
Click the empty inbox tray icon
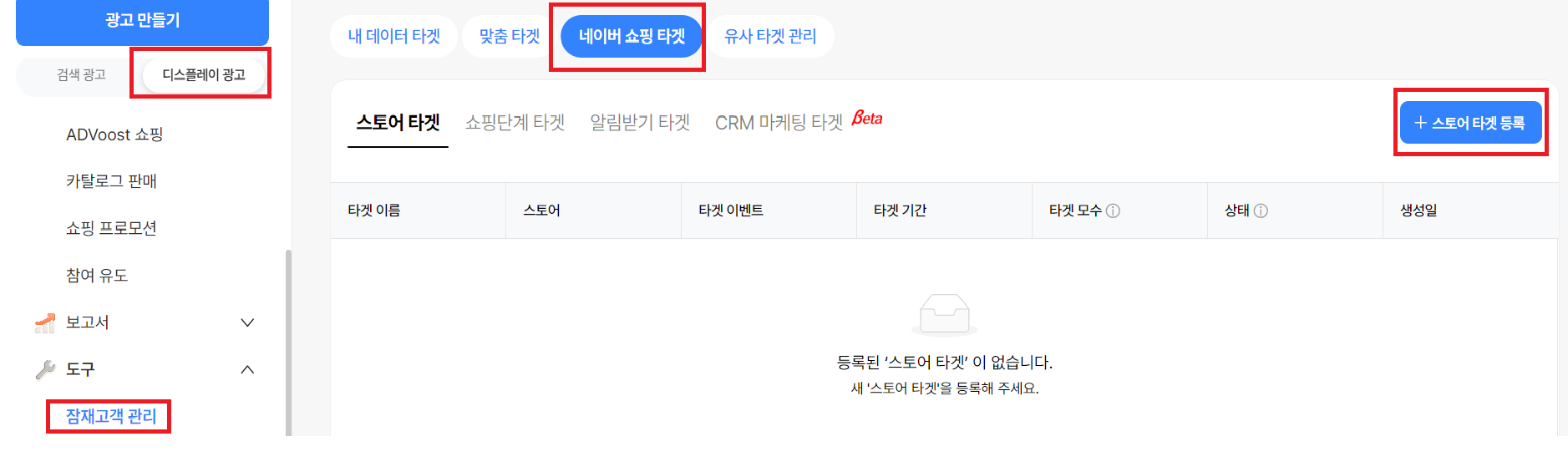tap(944, 314)
